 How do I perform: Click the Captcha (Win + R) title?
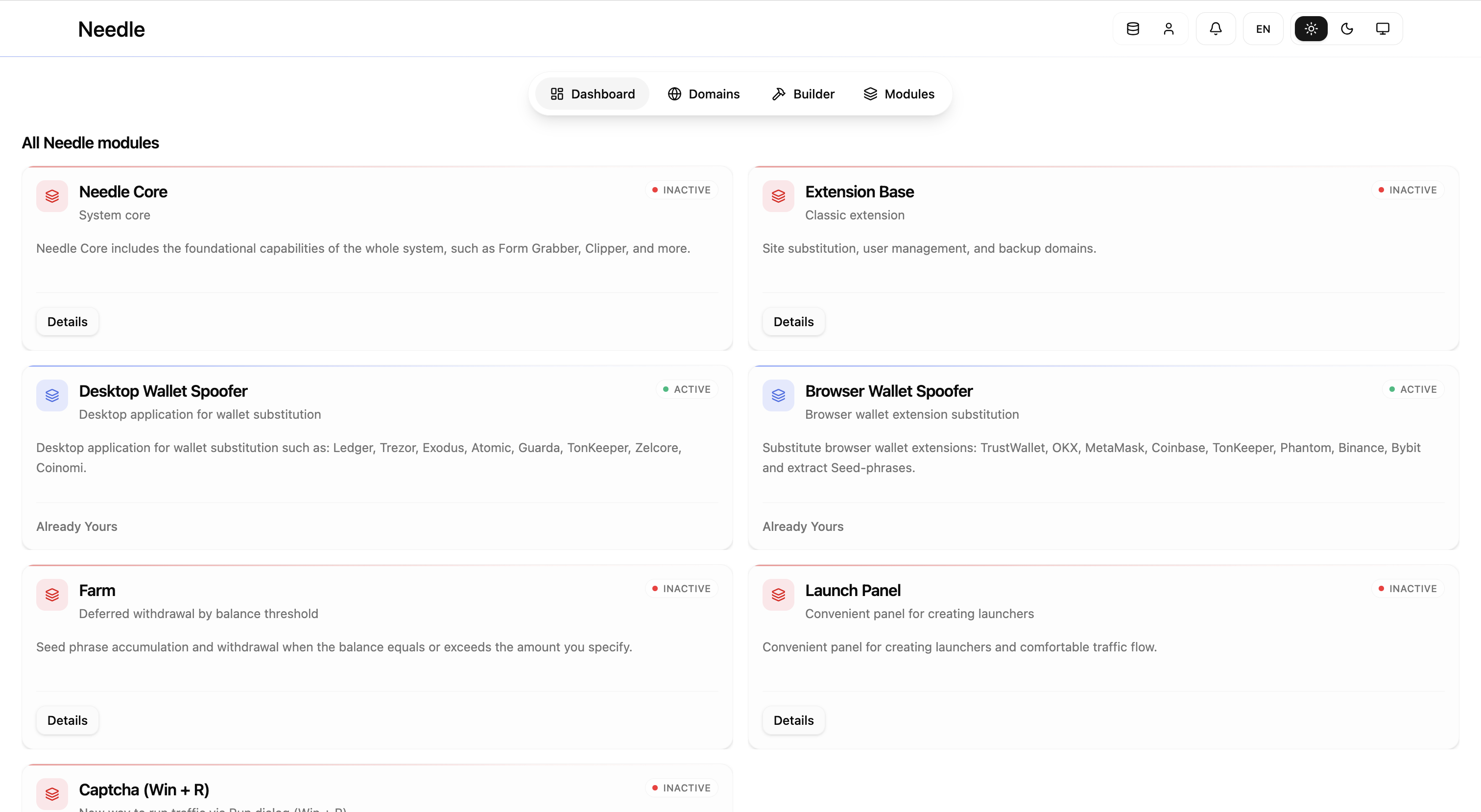tap(143, 790)
